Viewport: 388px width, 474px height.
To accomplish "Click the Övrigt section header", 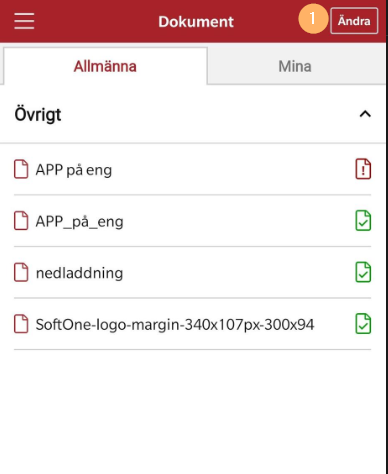I will (193, 114).
